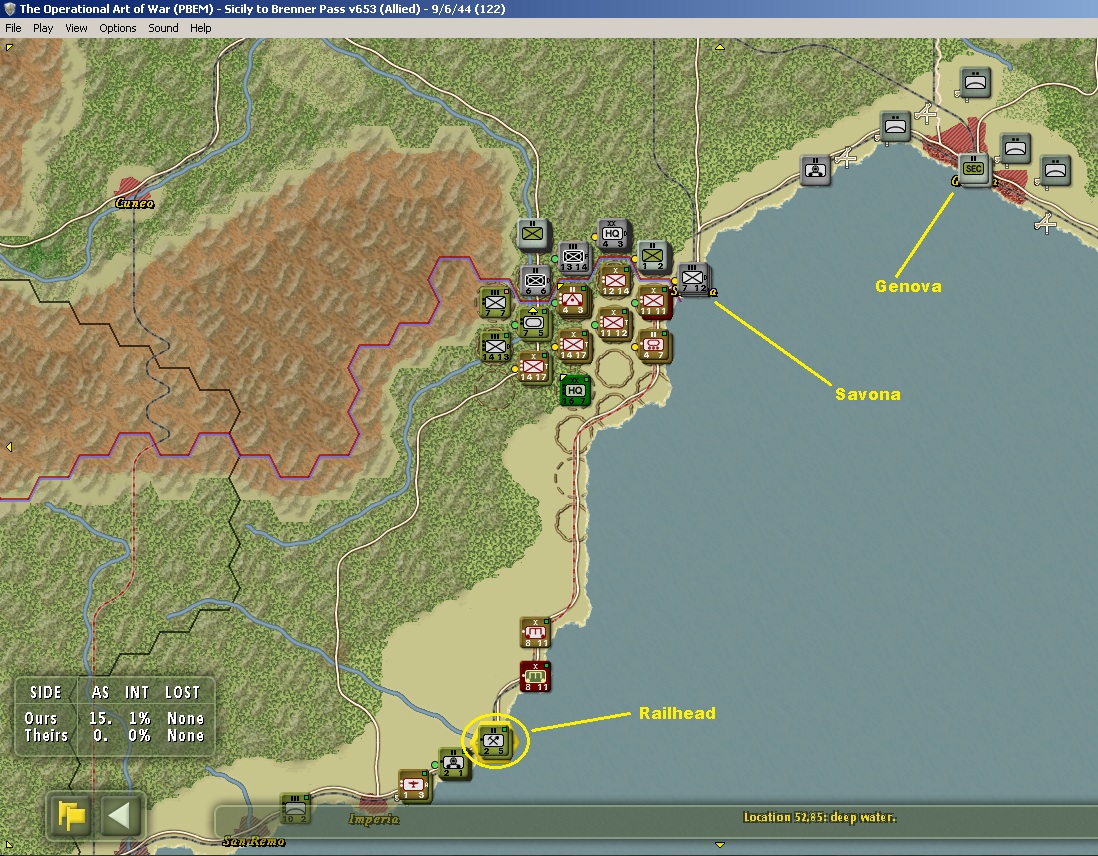Viewport: 1098px width, 856px height.
Task: Select the dark red 8-11 unit
Action: [536, 677]
